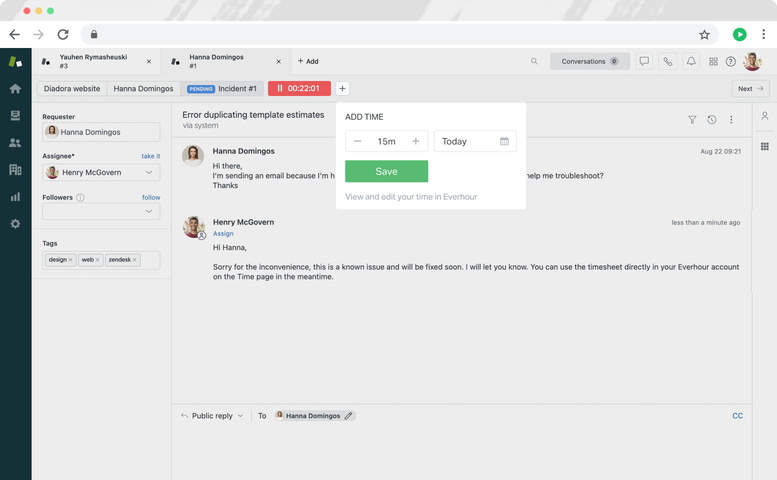777x480 pixels.
Task: Open the notifications bell icon
Action: 691,61
